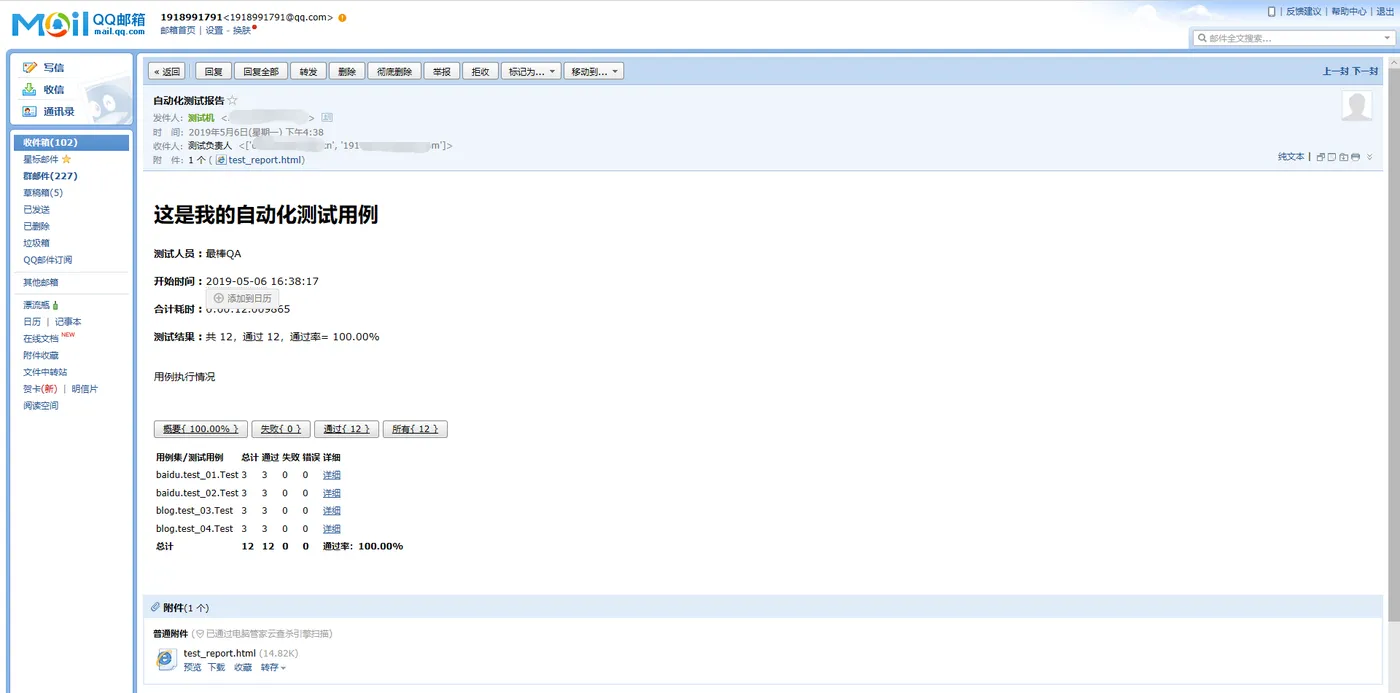
Task: Click the 转发 forward button
Action: click(309, 71)
